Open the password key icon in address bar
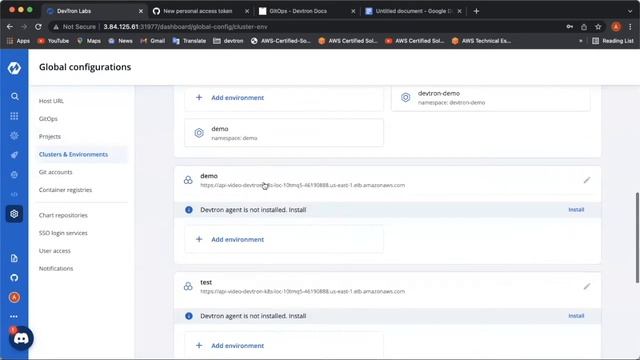The width and height of the screenshot is (640, 360). [569, 27]
